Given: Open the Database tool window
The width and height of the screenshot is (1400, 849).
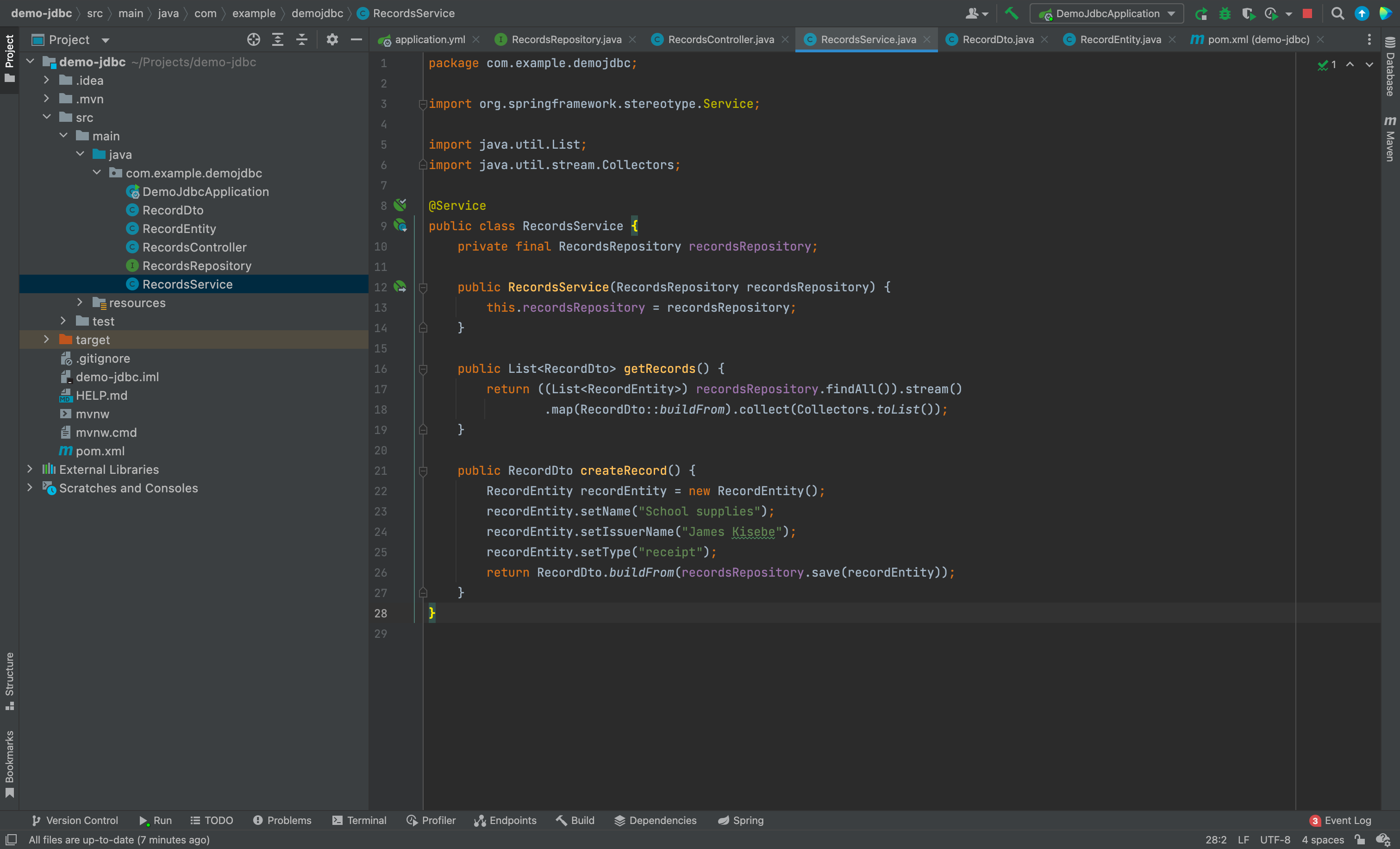Looking at the screenshot, I should click(1390, 67).
